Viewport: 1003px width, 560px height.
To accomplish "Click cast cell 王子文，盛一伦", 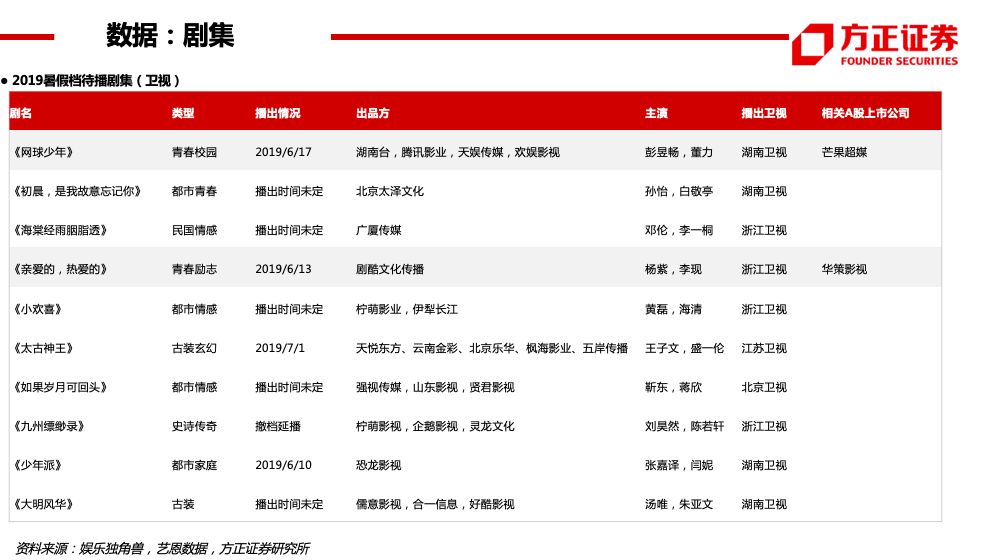I will coord(684,348).
